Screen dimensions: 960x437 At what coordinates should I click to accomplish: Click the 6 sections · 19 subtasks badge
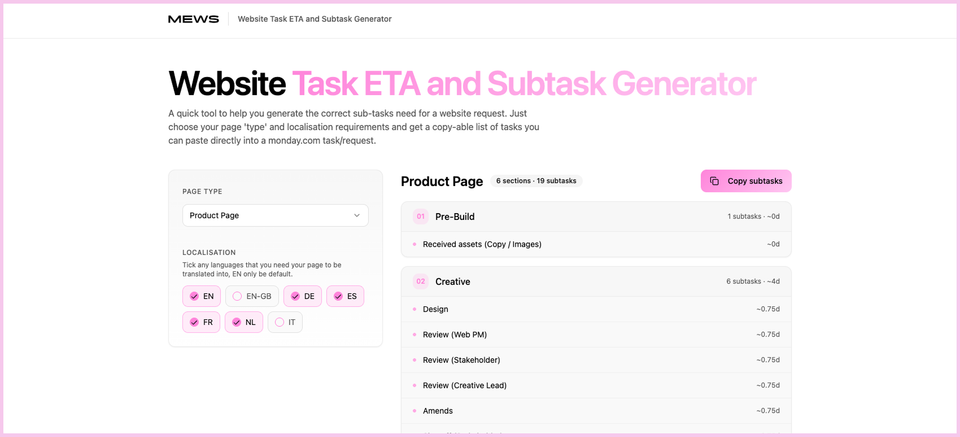[536, 181]
